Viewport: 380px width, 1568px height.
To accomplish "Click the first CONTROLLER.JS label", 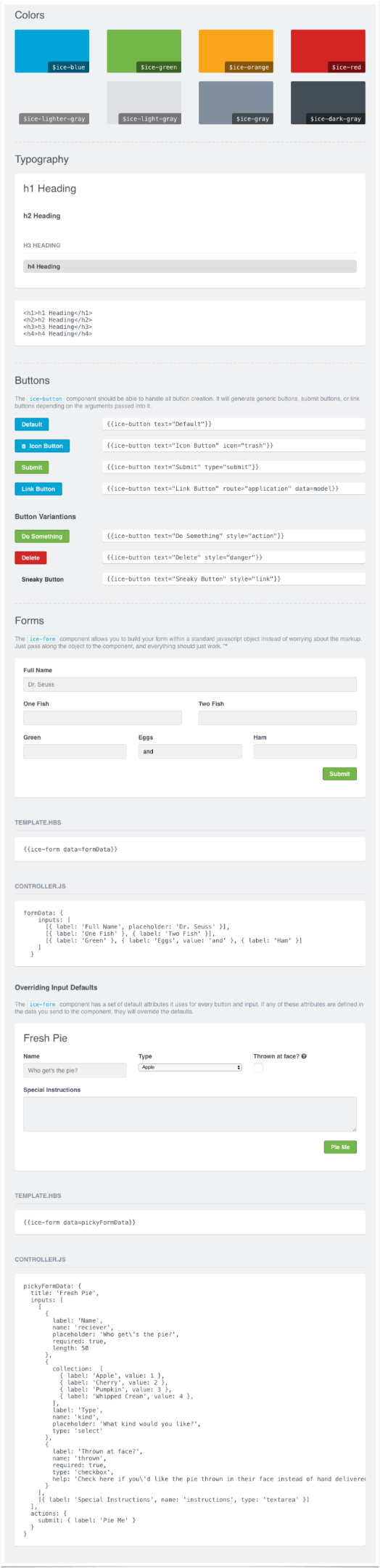I will click(x=40, y=886).
